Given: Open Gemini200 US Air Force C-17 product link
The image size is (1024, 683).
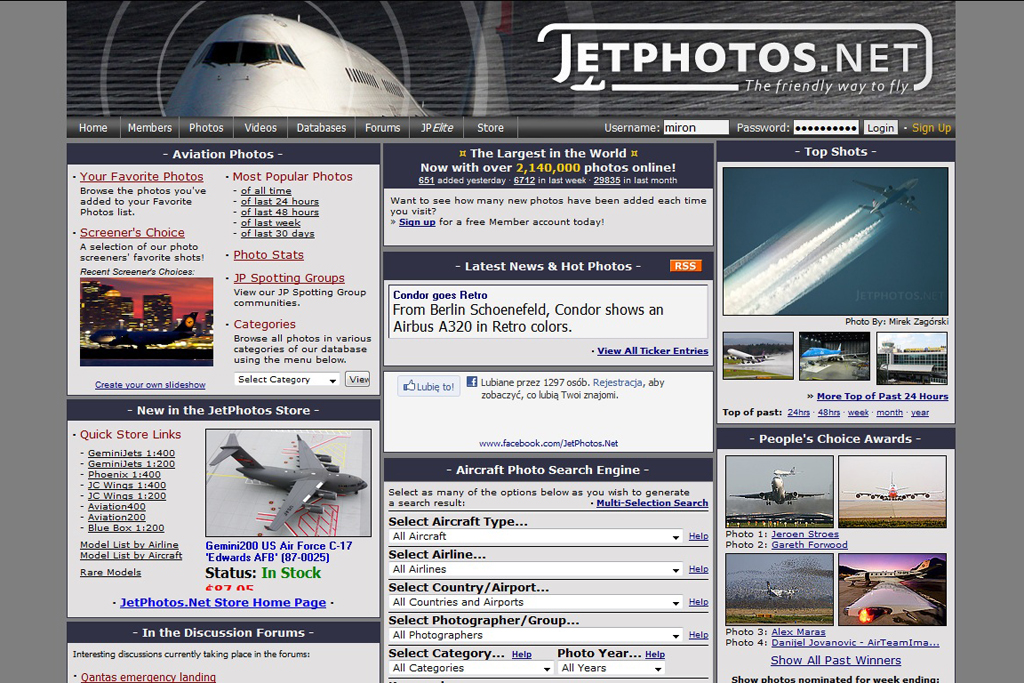Looking at the screenshot, I should coord(279,551).
